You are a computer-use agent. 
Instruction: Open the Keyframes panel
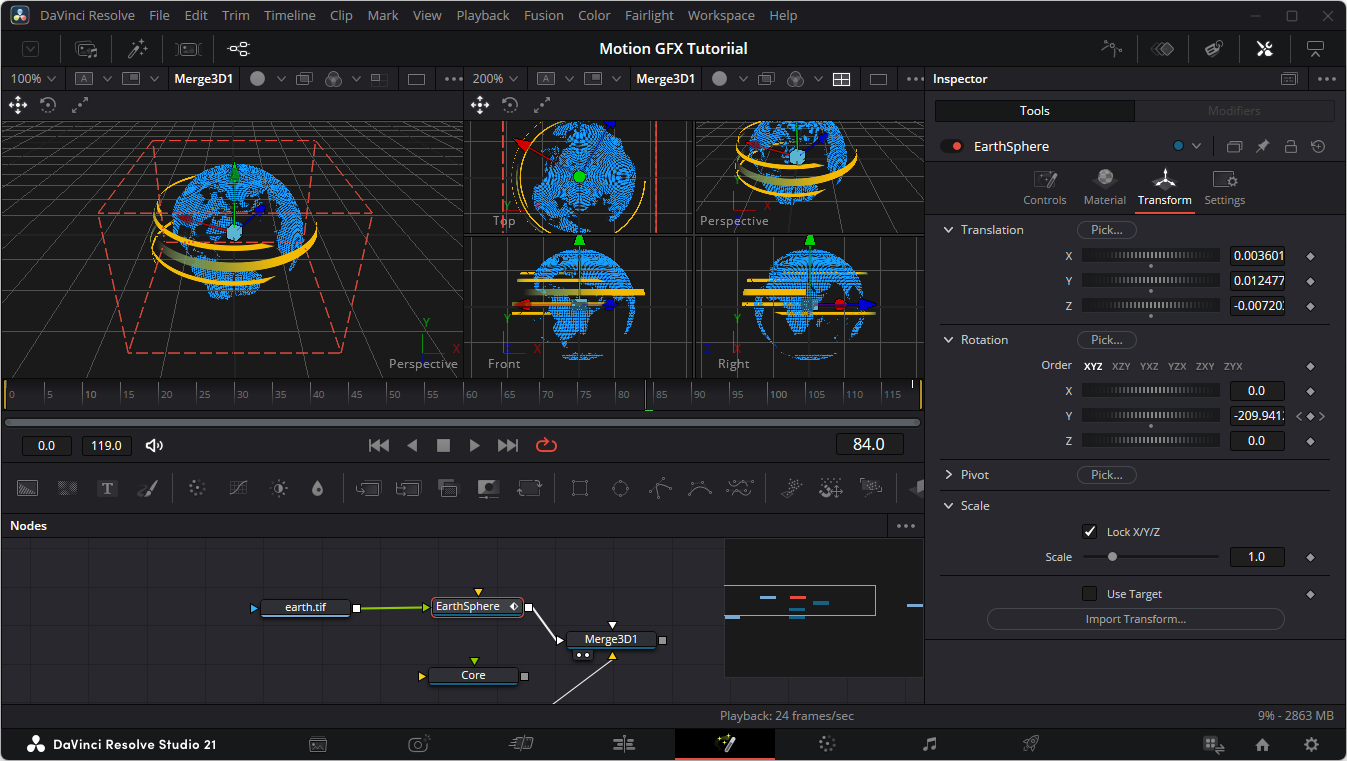(1161, 48)
